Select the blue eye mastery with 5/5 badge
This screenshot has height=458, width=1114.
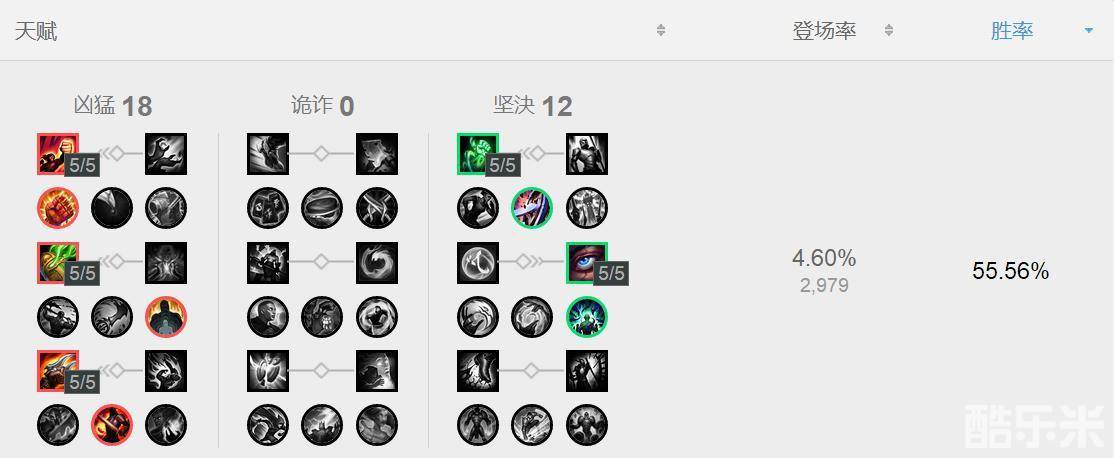(587, 263)
